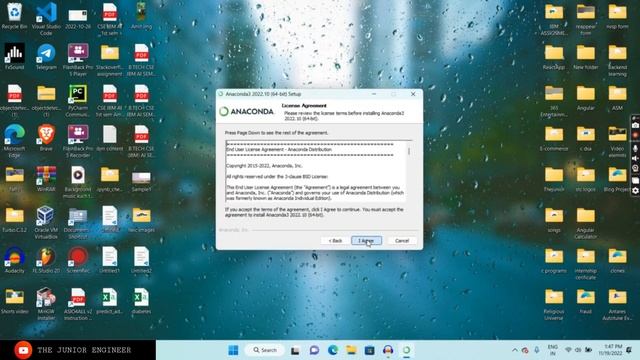Select the Religious Universe folder
The height and width of the screenshot is (360, 640).
click(554, 304)
